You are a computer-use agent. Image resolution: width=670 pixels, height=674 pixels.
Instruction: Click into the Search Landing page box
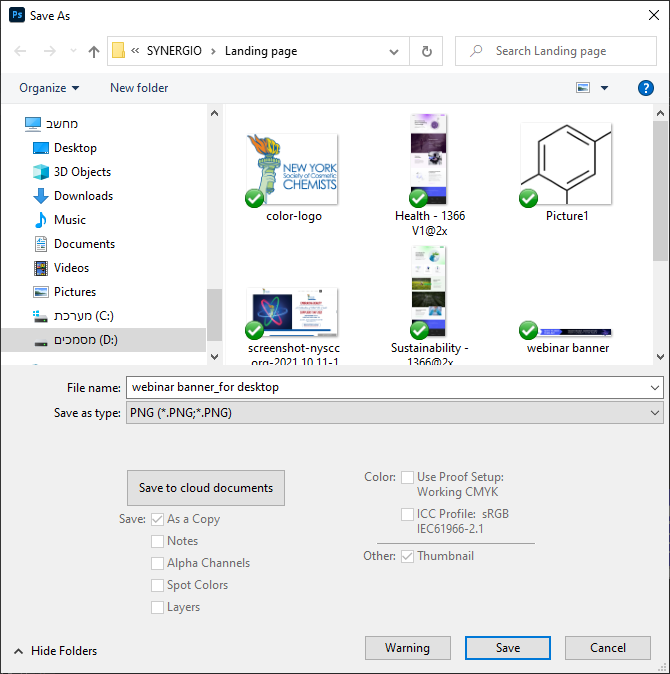[556, 51]
